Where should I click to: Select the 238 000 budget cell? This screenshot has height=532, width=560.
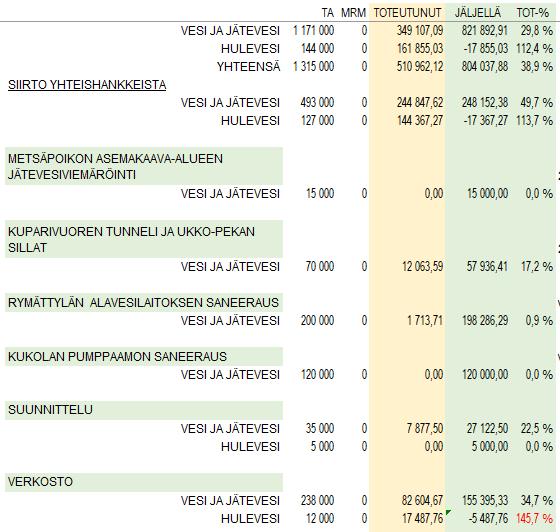tap(318, 500)
